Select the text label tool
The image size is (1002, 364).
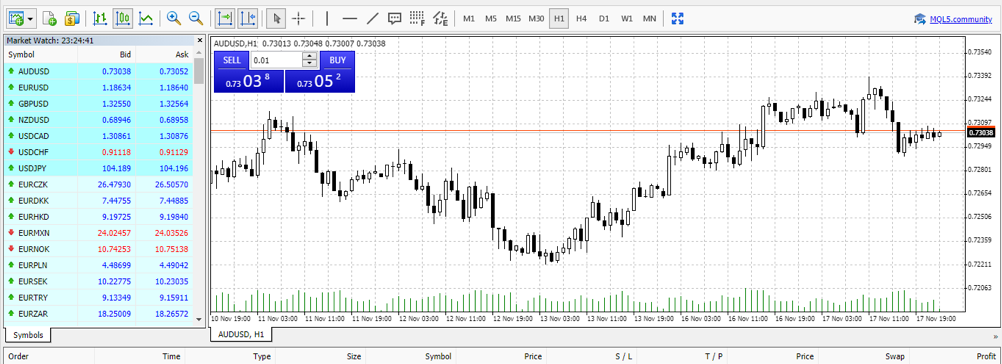[394, 19]
